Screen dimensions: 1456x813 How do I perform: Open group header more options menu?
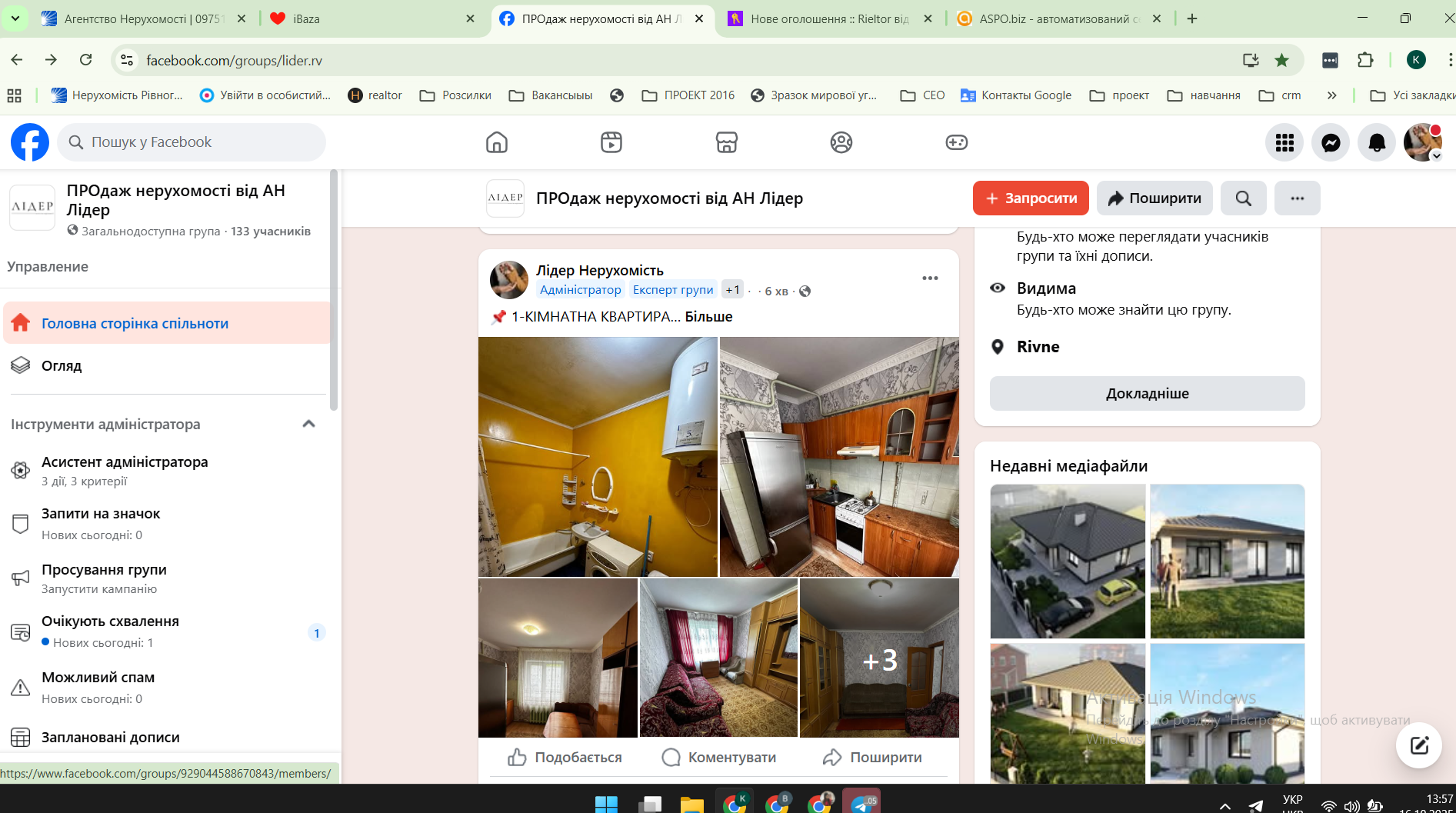(x=1297, y=198)
